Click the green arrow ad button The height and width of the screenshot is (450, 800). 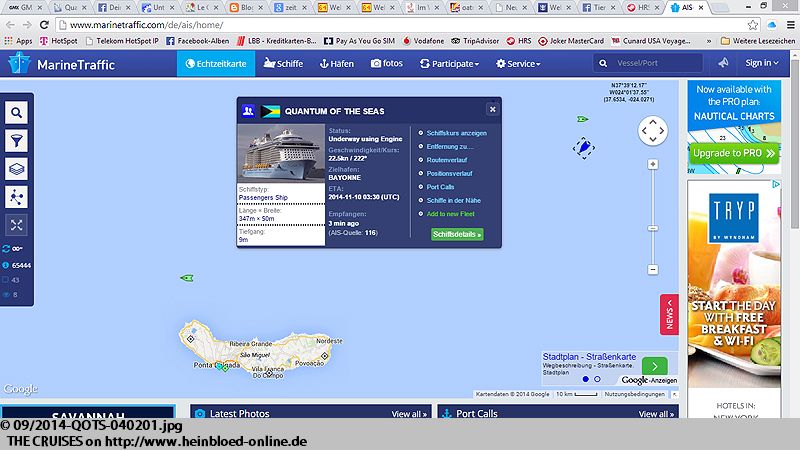click(x=655, y=365)
